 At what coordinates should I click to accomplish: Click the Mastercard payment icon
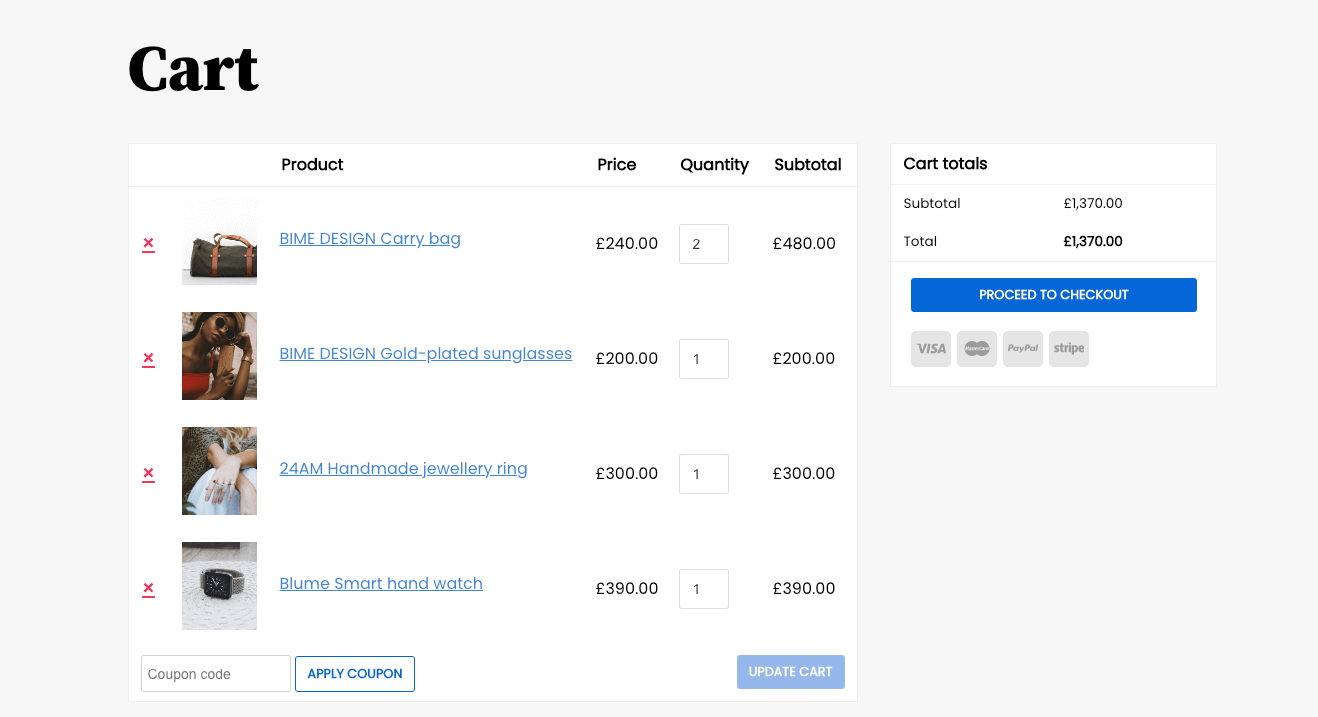pyautogui.click(x=976, y=349)
